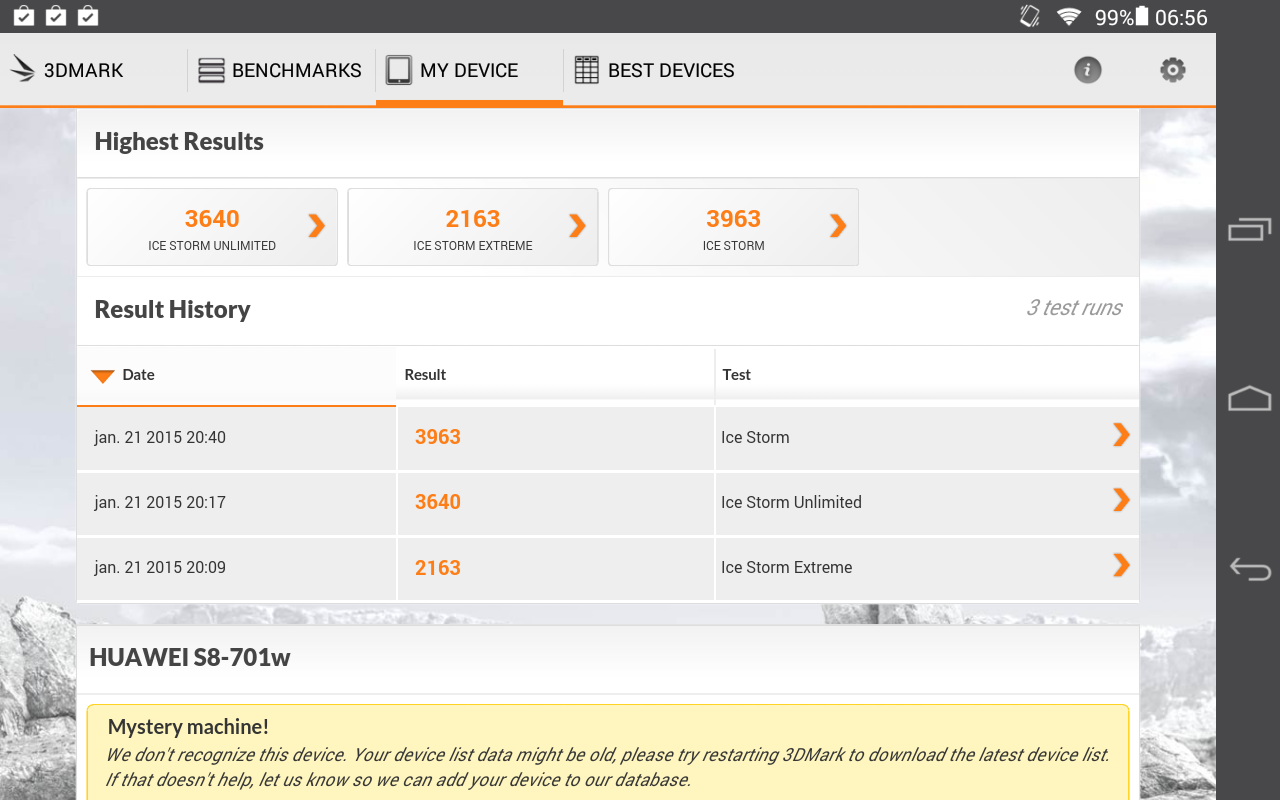The height and width of the screenshot is (800, 1280).
Task: Toggle Date column sort order arrow
Action: (103, 376)
